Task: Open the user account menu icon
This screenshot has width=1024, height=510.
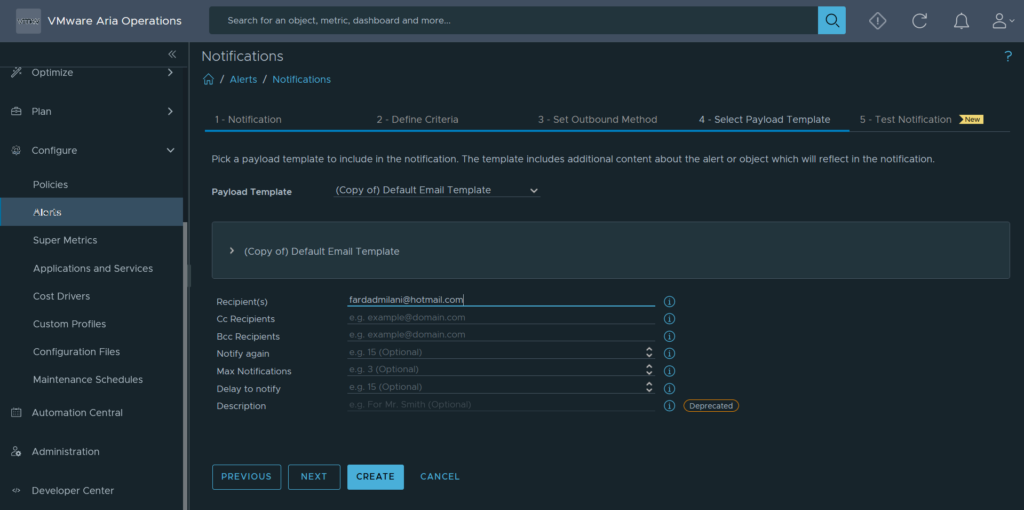Action: 1002,21
